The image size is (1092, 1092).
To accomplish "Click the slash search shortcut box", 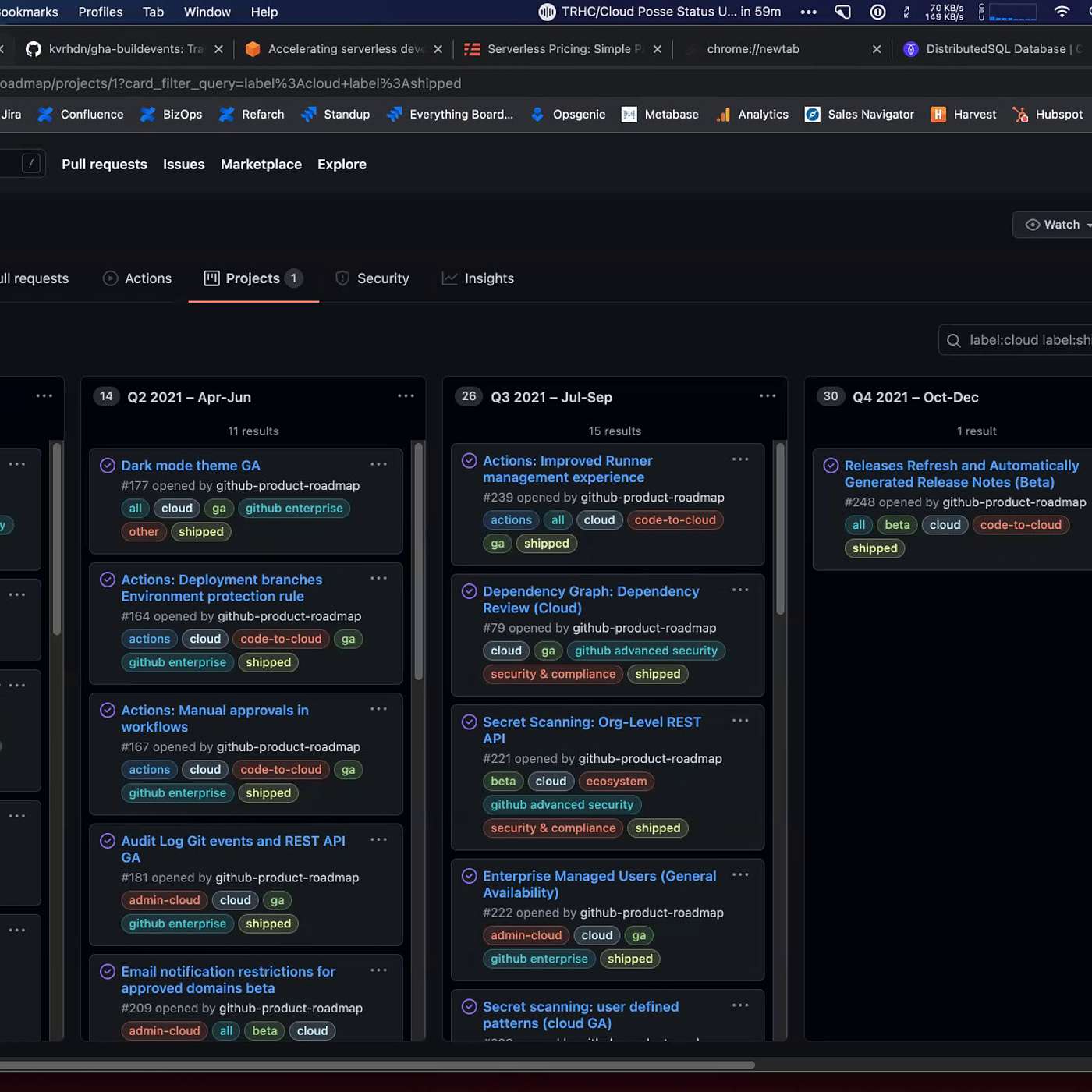I will tap(31, 164).
